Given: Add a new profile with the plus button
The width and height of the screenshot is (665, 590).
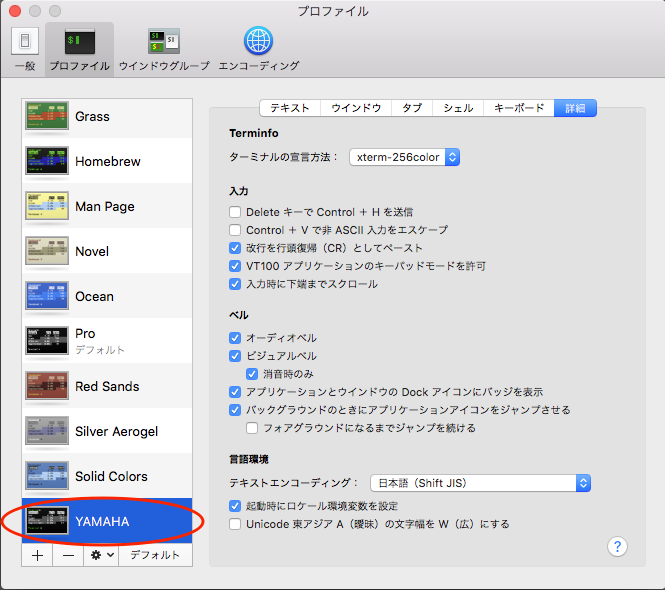Looking at the screenshot, I should 37,555.
